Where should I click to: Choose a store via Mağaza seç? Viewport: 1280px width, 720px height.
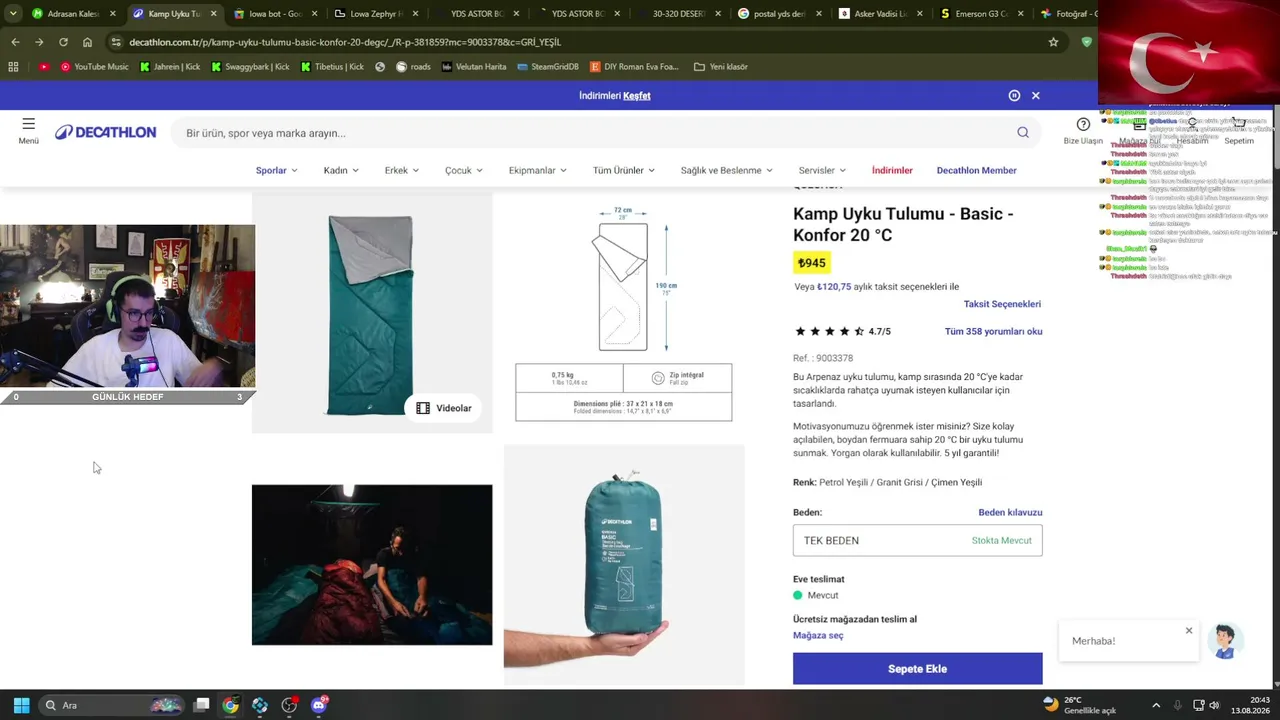[818, 635]
